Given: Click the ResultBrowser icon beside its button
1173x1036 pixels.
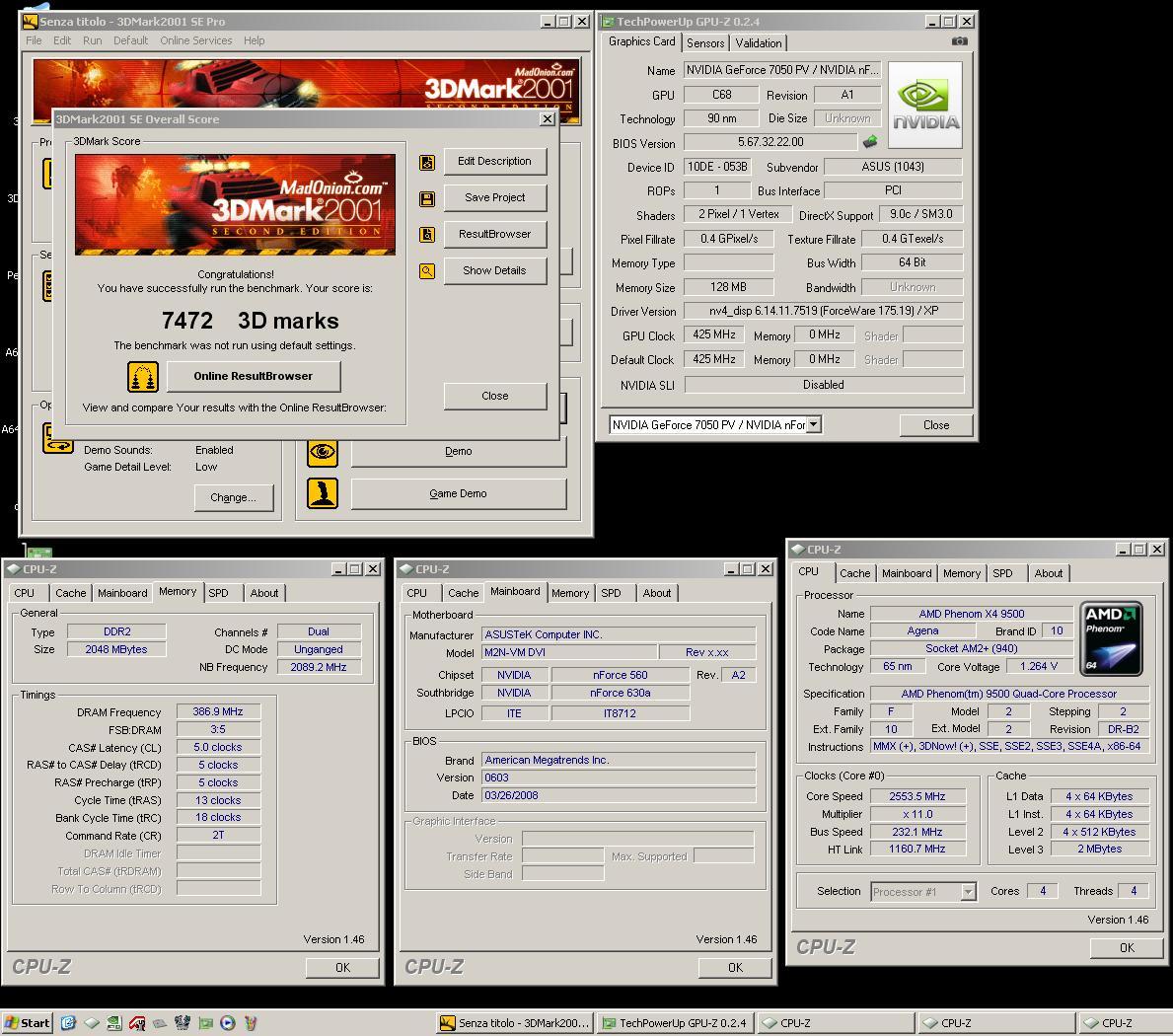Looking at the screenshot, I should [x=426, y=235].
